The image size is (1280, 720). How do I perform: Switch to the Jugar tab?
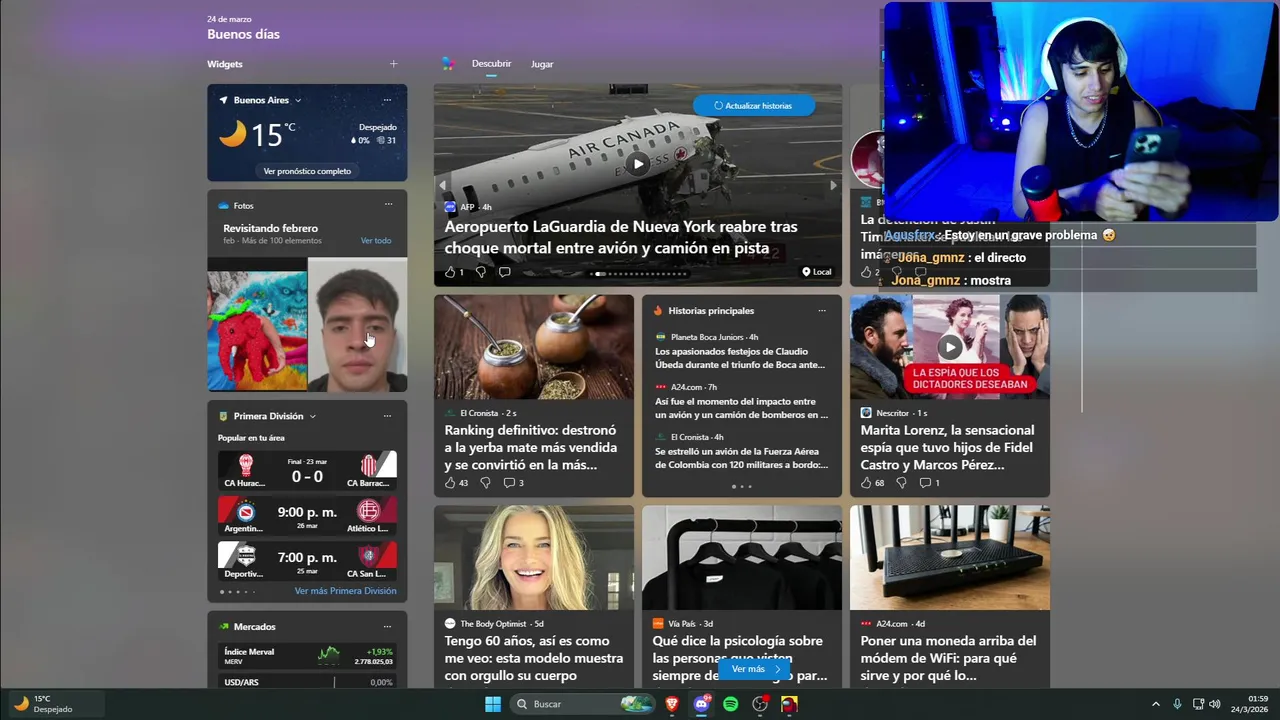coord(542,64)
